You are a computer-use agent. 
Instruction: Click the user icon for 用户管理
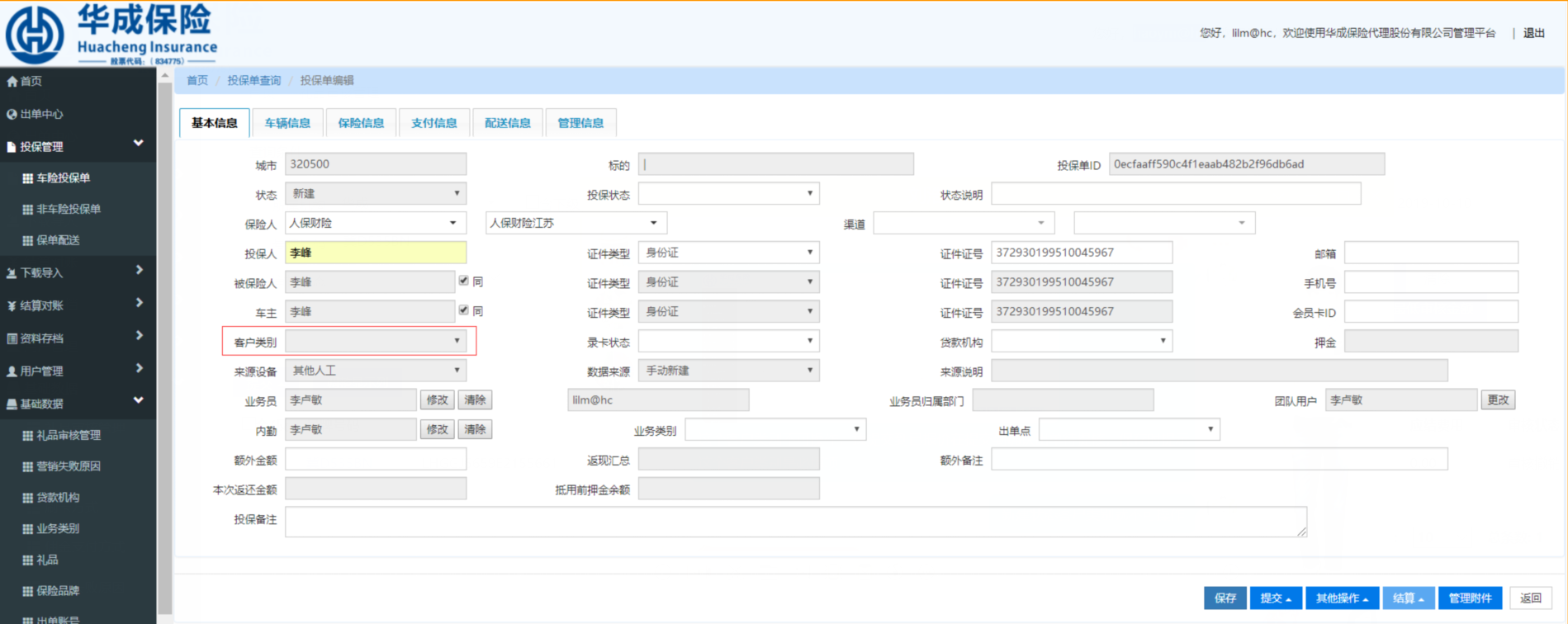coord(12,371)
